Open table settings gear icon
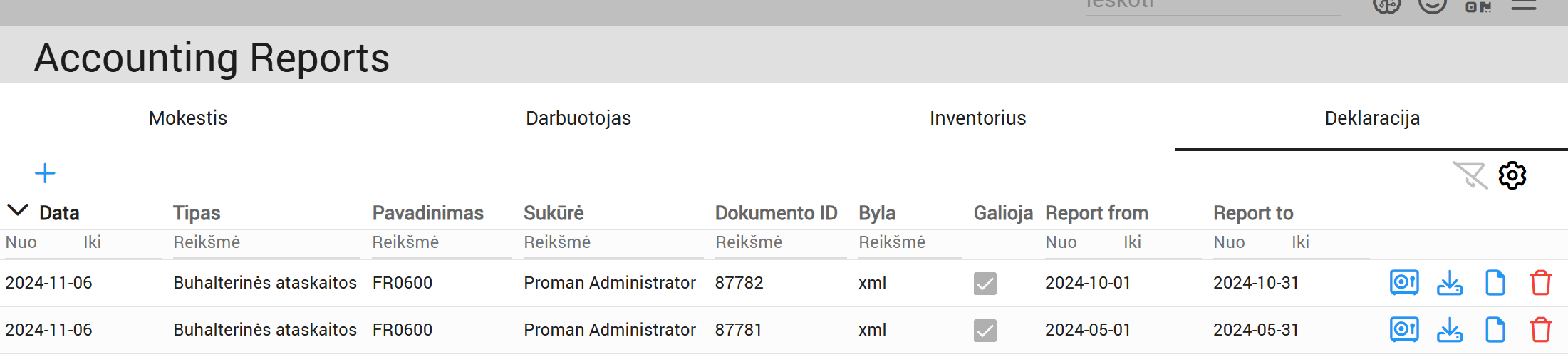1568x357 pixels. 1512,175
